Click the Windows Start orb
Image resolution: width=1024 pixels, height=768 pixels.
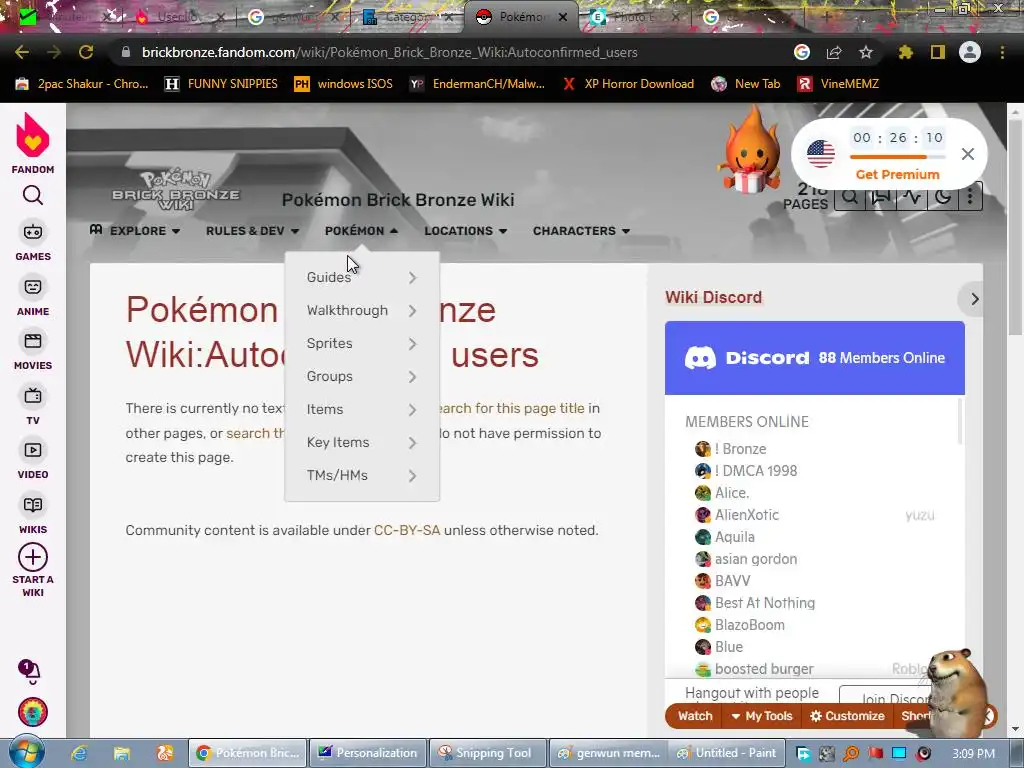(x=27, y=752)
